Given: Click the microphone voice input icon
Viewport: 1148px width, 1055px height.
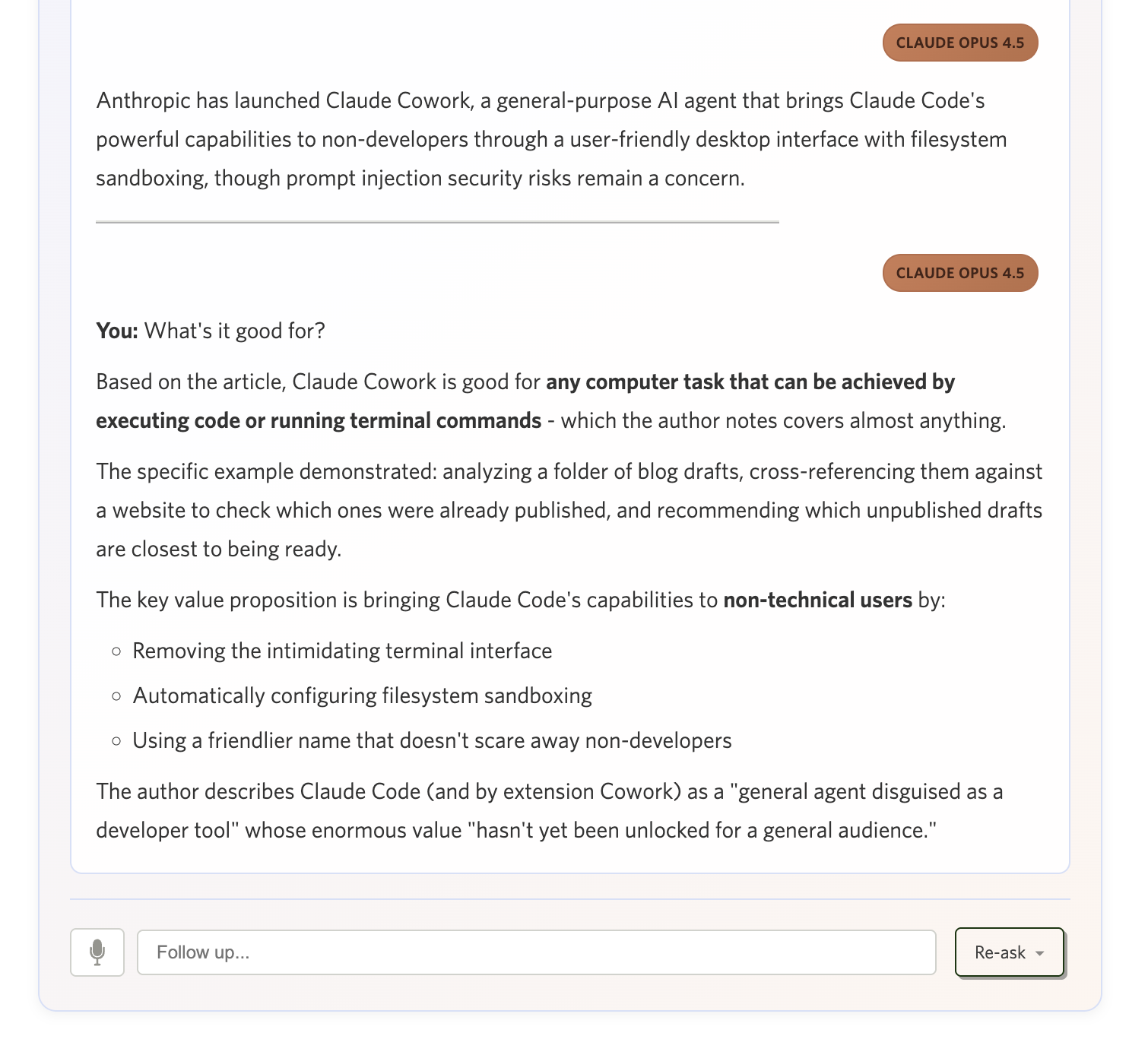Looking at the screenshot, I should pyautogui.click(x=97, y=952).
